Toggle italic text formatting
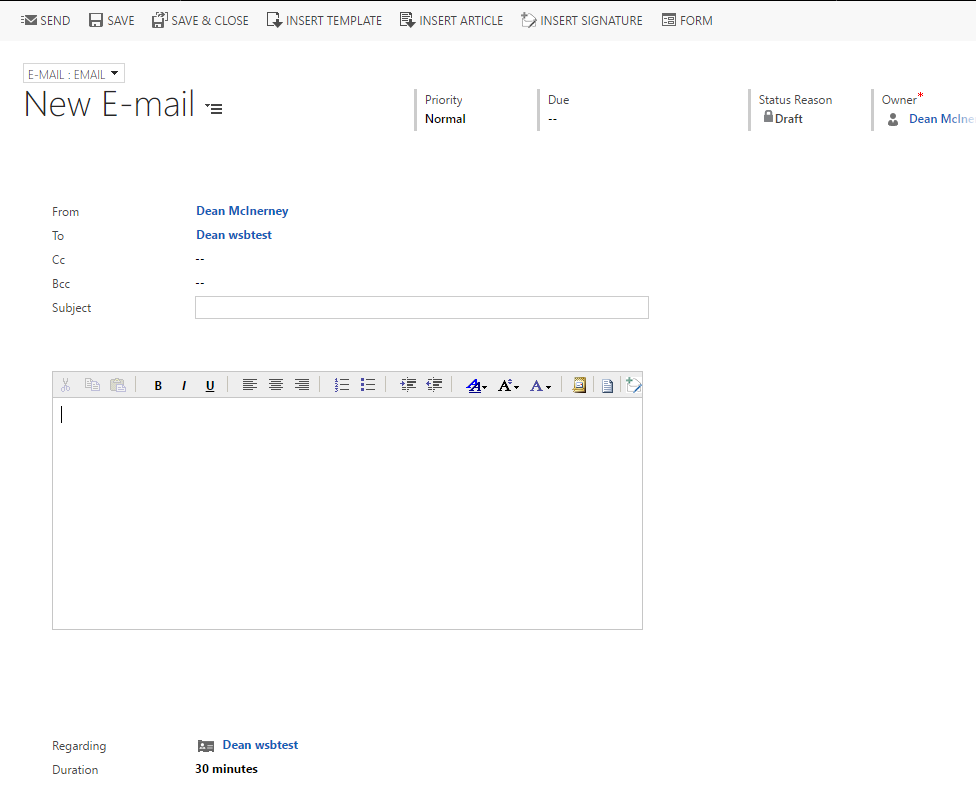976x790 pixels. click(184, 386)
